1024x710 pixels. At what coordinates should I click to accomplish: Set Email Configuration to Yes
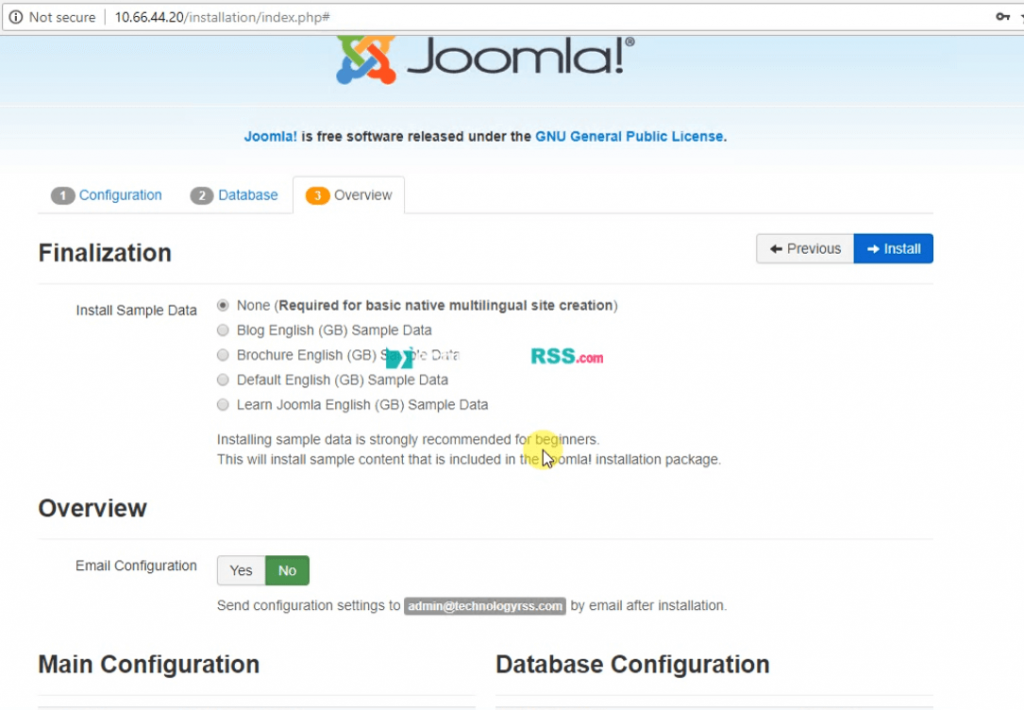click(x=241, y=570)
